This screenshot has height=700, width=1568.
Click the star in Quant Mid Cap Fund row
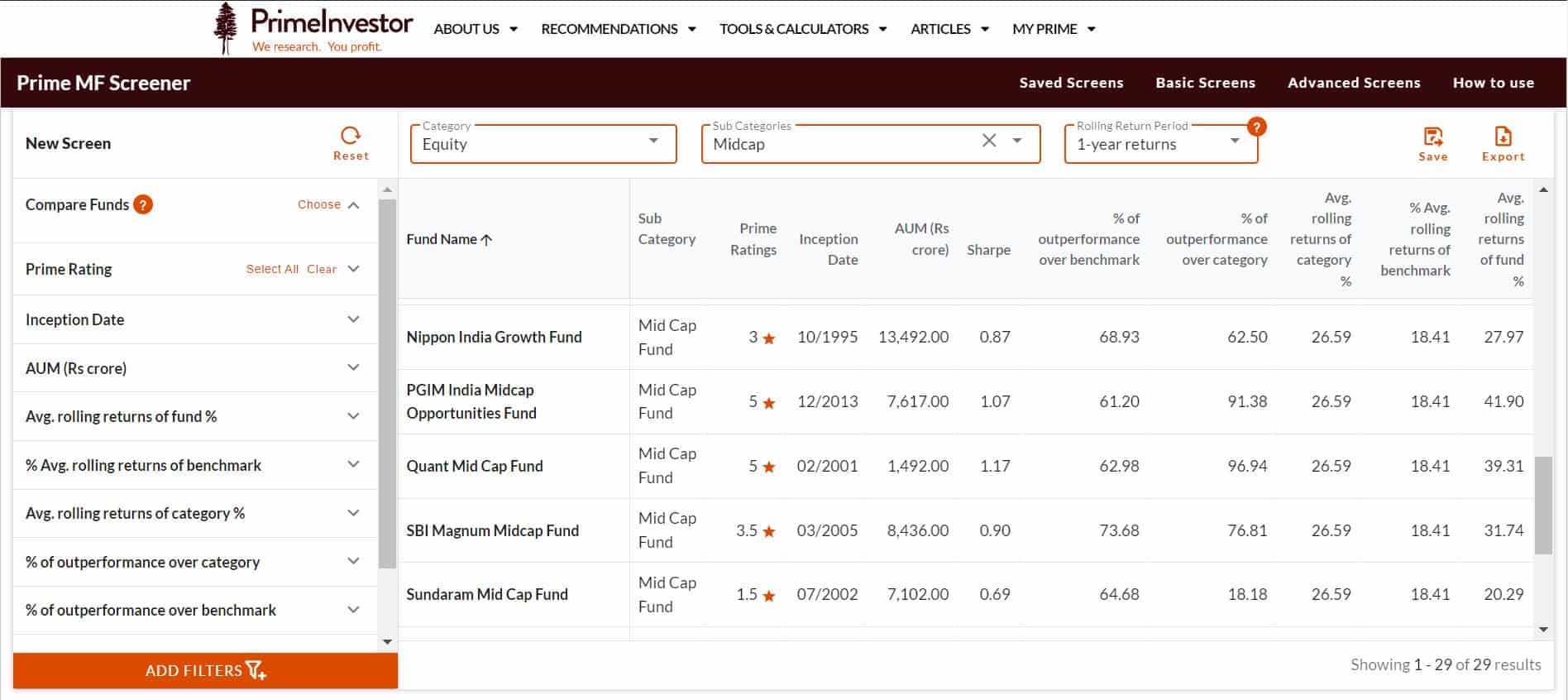point(769,467)
